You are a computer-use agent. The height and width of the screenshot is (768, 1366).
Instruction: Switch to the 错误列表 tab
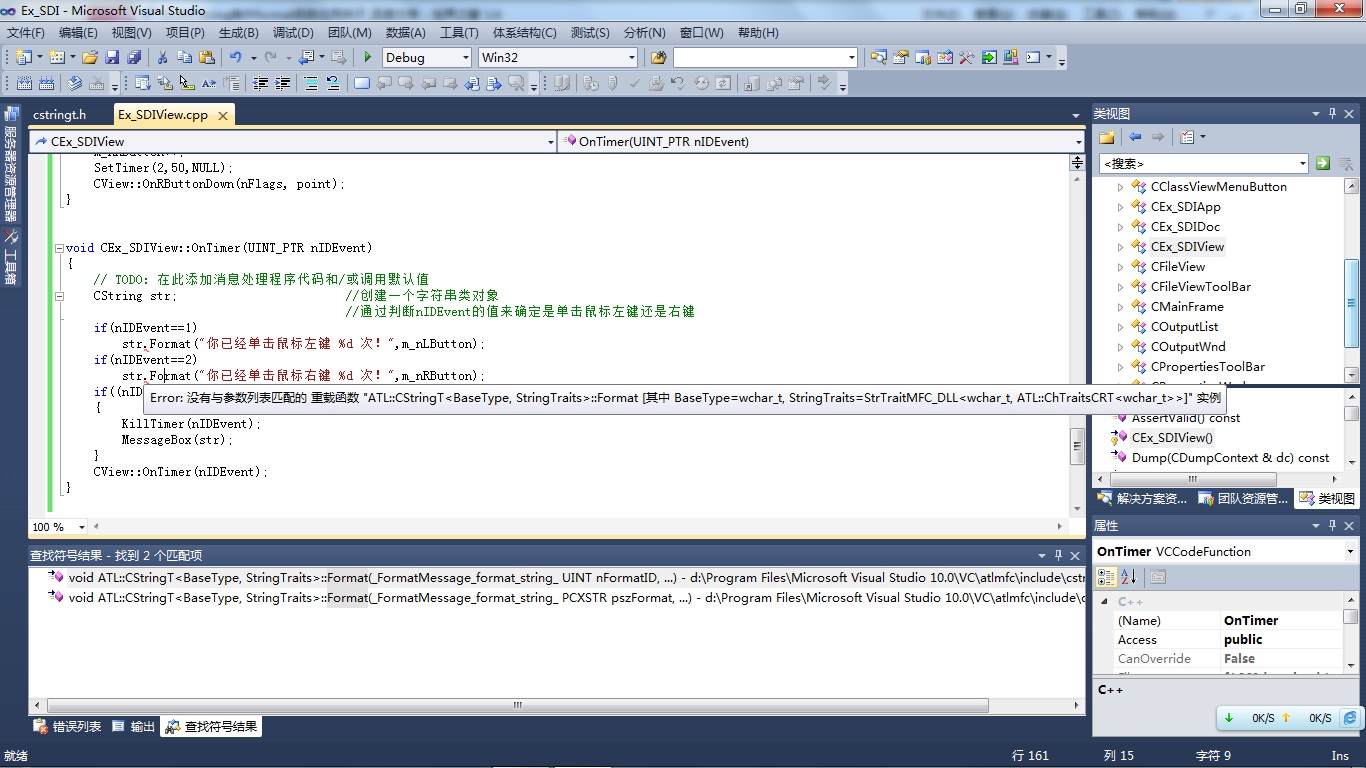68,727
